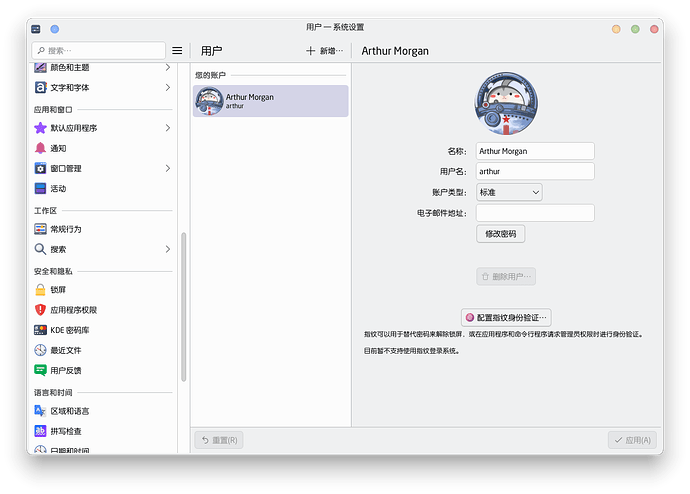Open KDE 密码库 settings page
The image size is (690, 494).
click(x=103, y=330)
